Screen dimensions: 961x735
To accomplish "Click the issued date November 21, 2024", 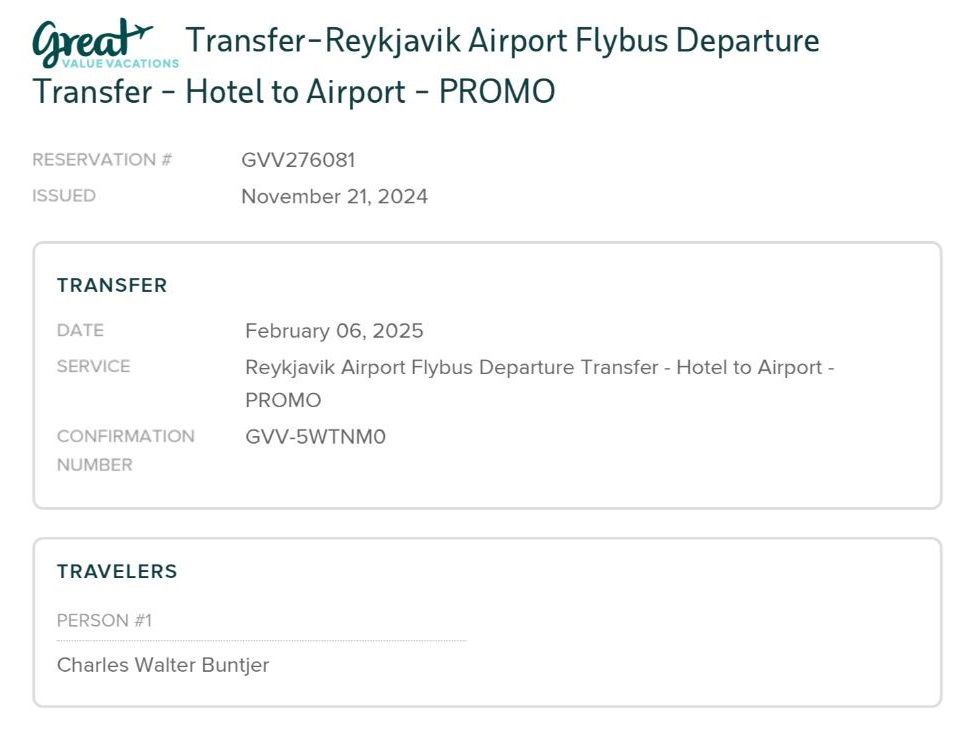I will (x=334, y=197).
